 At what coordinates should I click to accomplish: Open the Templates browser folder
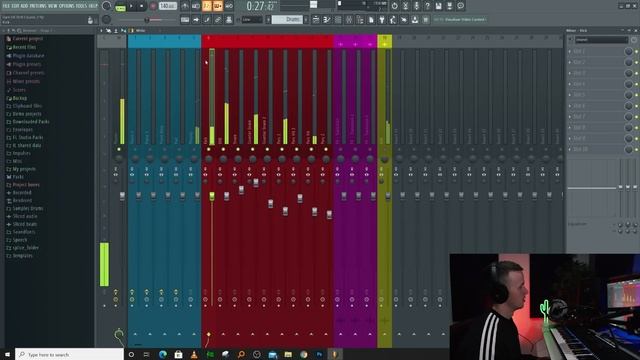(22, 256)
